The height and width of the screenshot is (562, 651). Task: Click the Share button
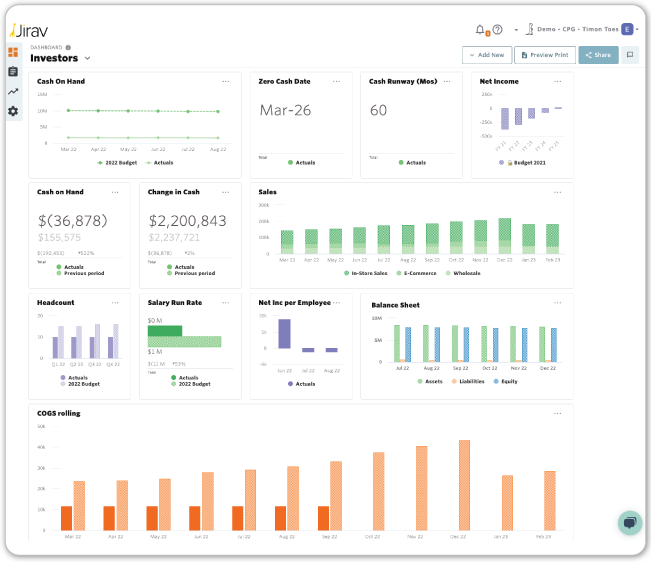[598, 55]
